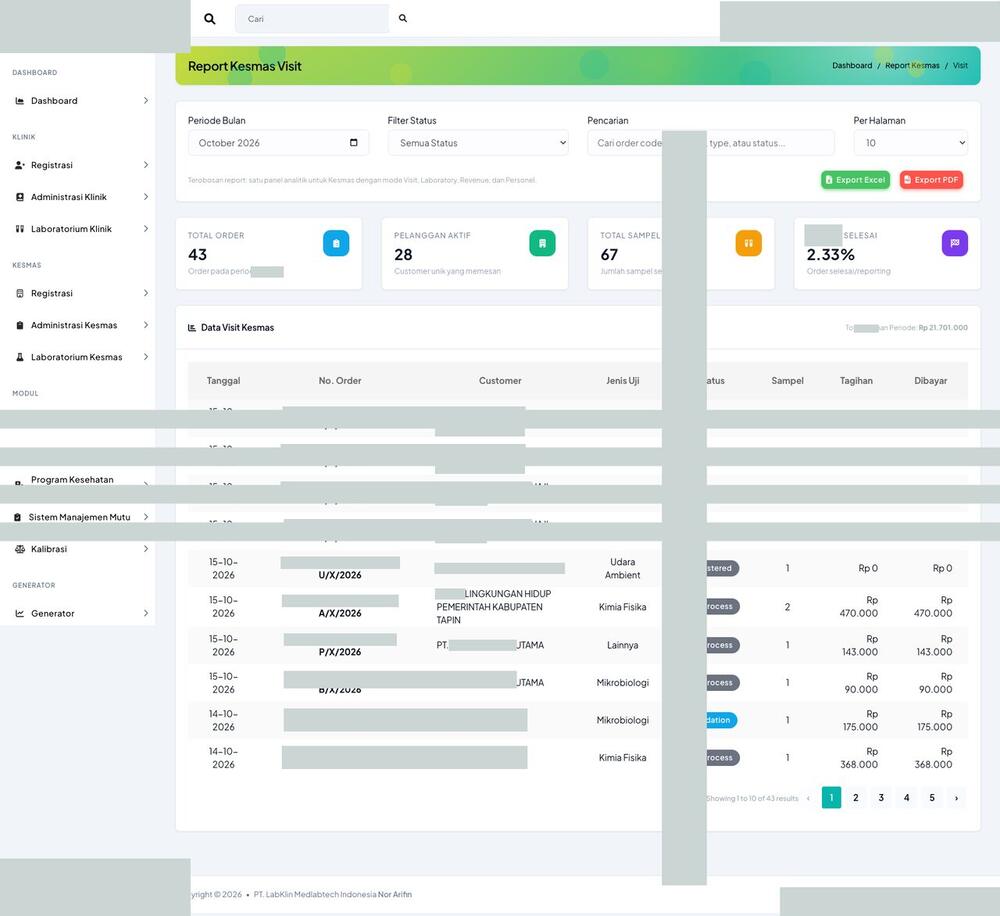Screen dimensions: 1000x916
Task: Click the Customer column header
Action: pyautogui.click(x=500, y=381)
